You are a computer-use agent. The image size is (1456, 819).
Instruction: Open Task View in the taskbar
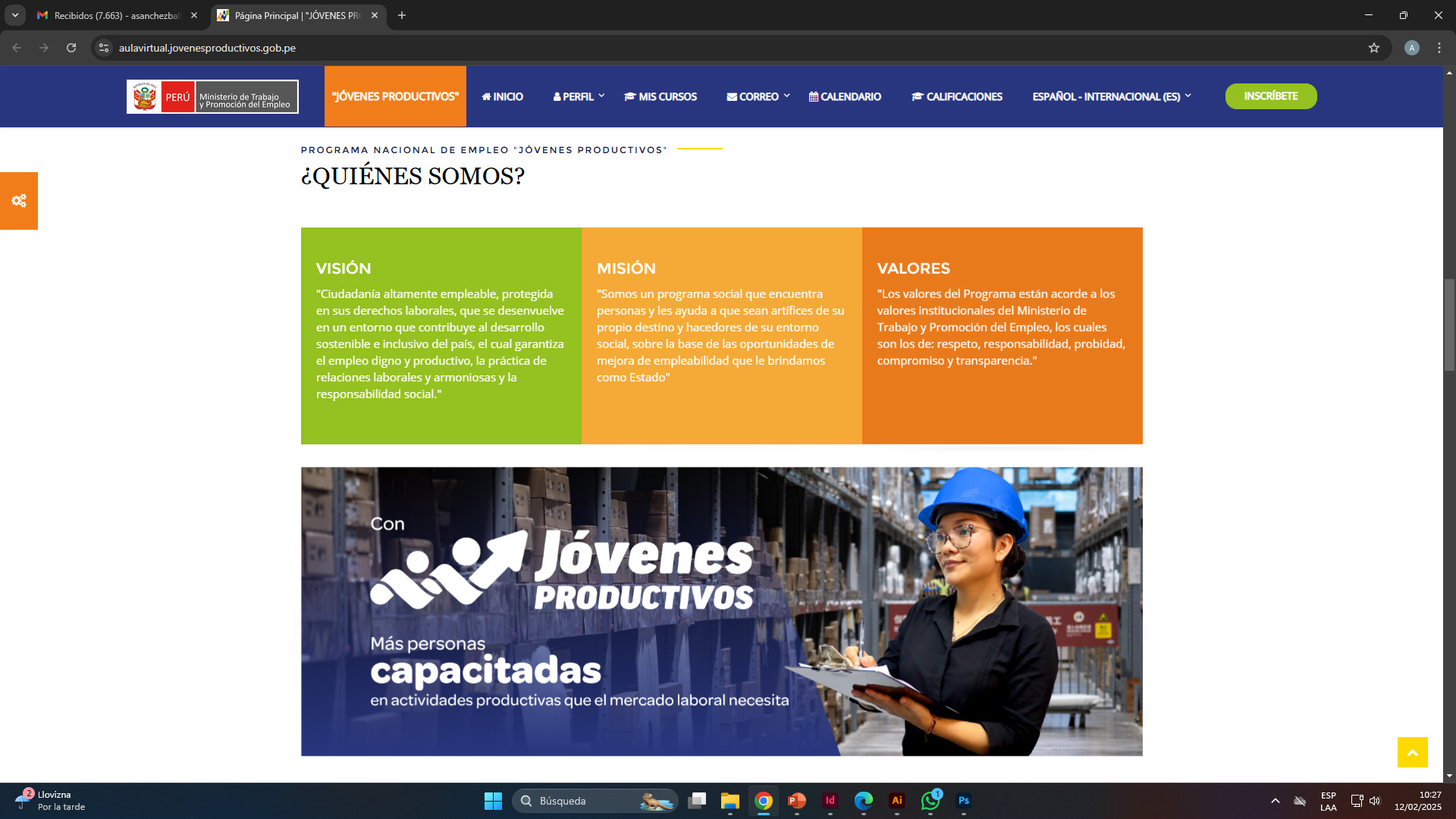coord(697,801)
